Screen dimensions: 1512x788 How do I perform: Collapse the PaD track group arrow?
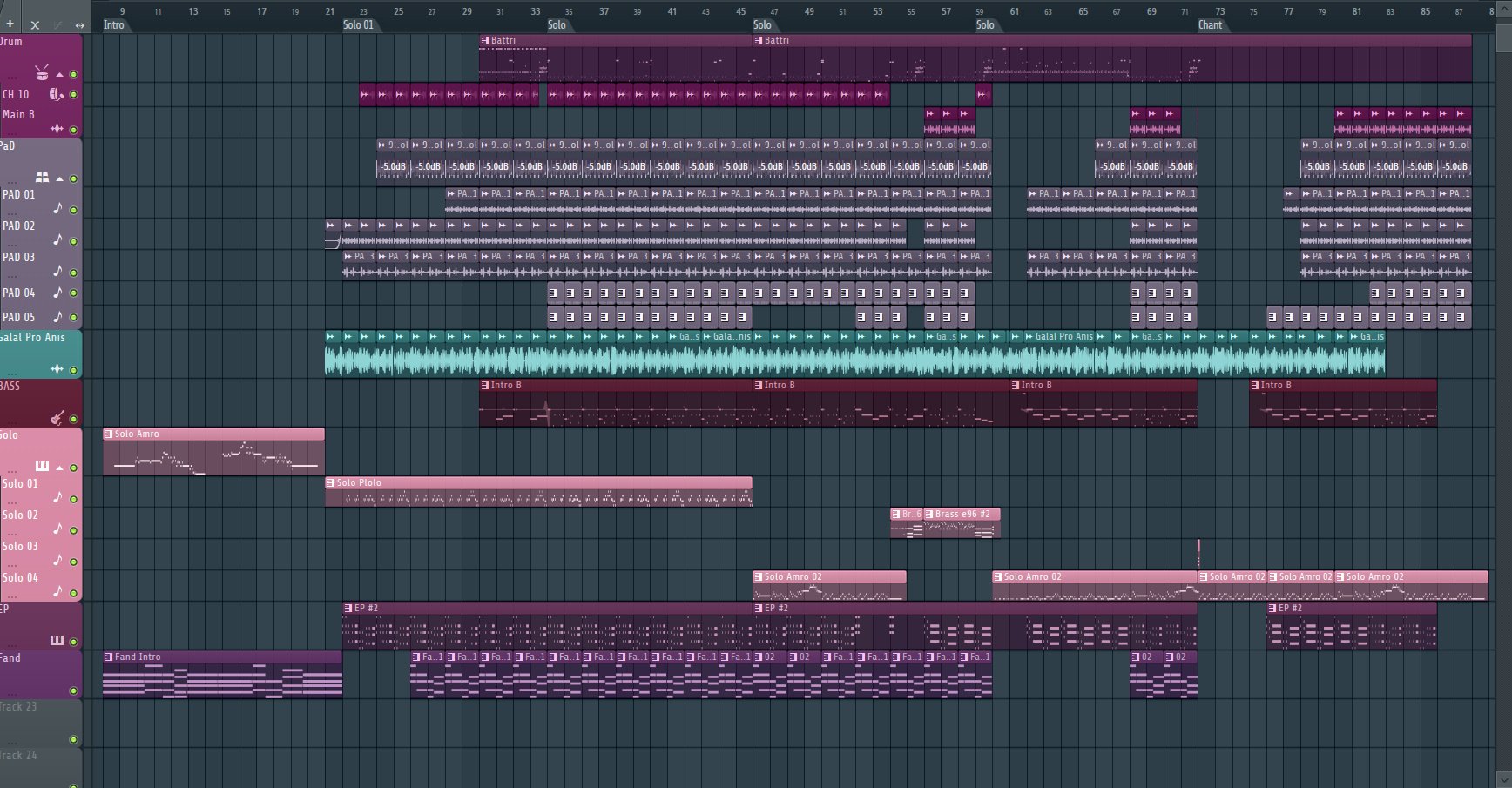coord(59,179)
